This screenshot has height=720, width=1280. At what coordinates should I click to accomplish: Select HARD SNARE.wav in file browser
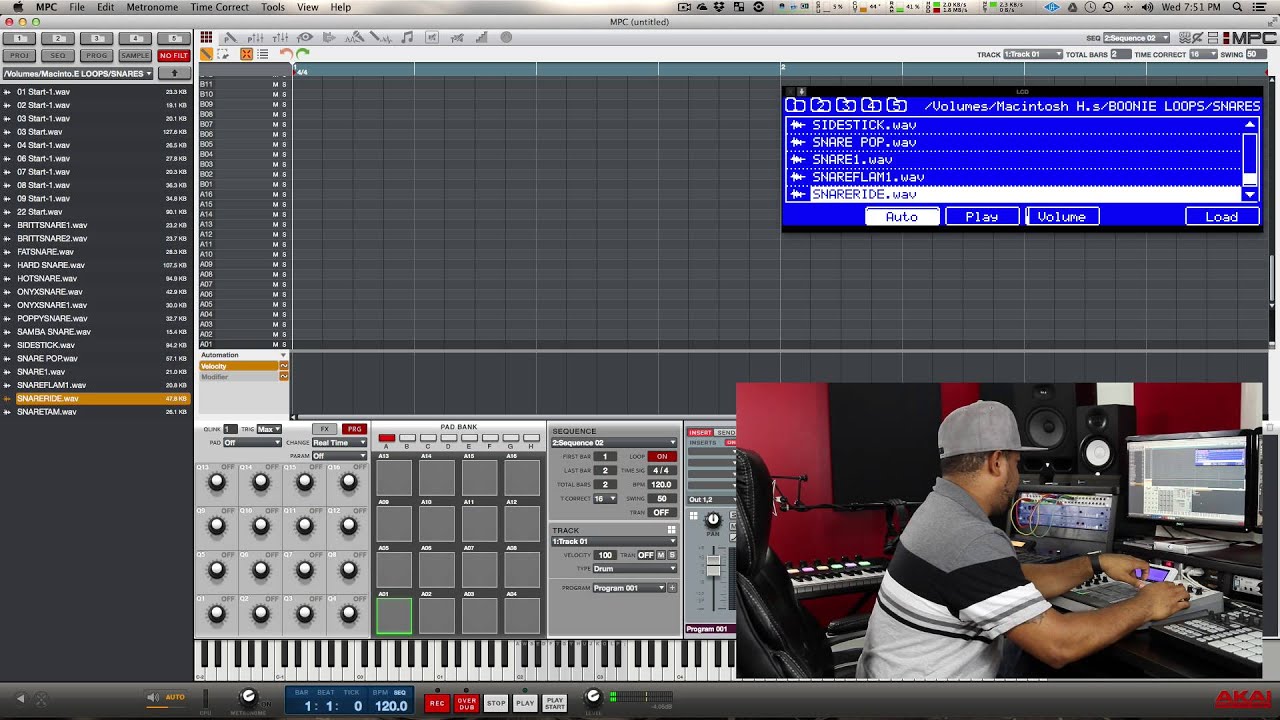(x=51, y=265)
